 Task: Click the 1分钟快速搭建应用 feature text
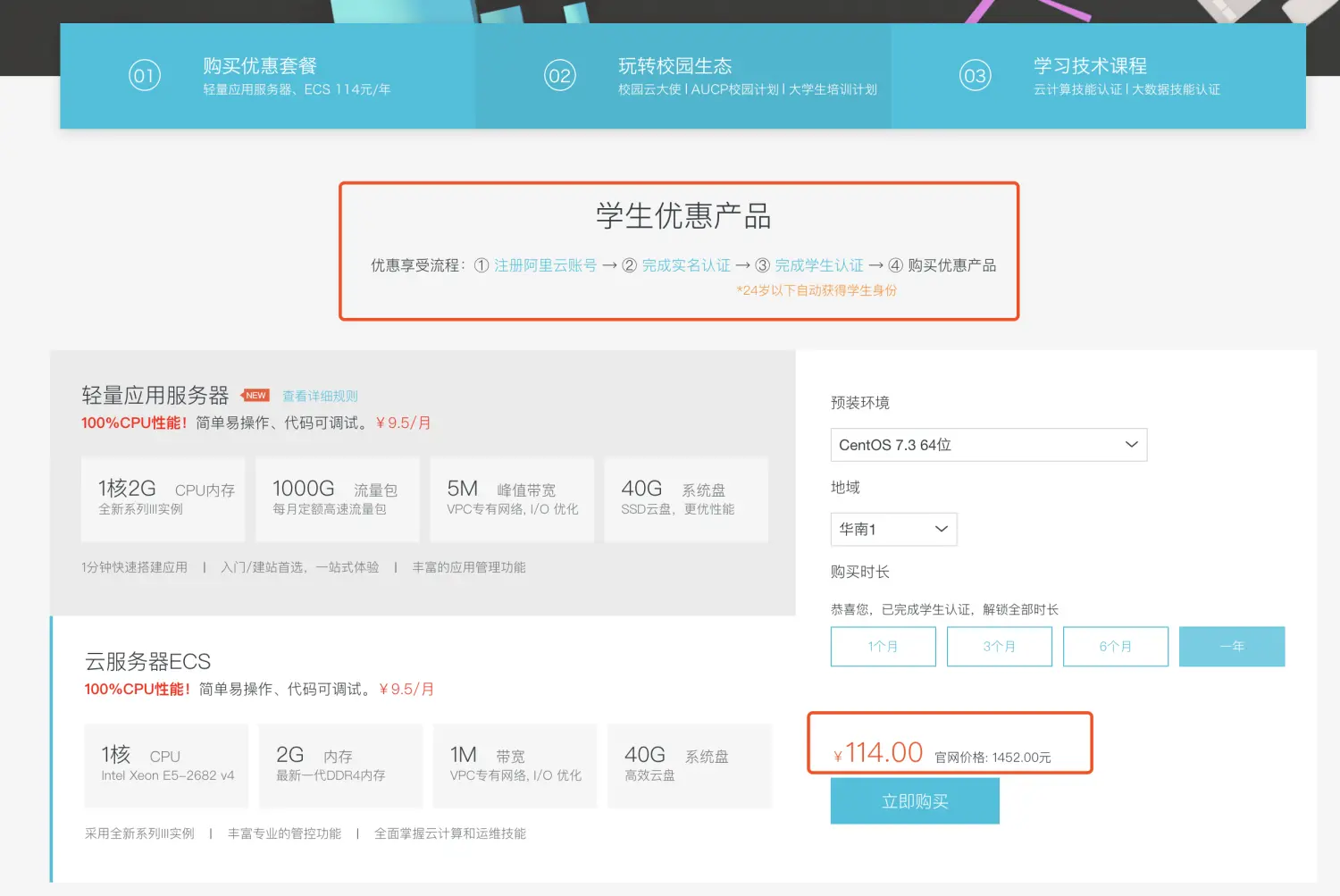(x=135, y=567)
